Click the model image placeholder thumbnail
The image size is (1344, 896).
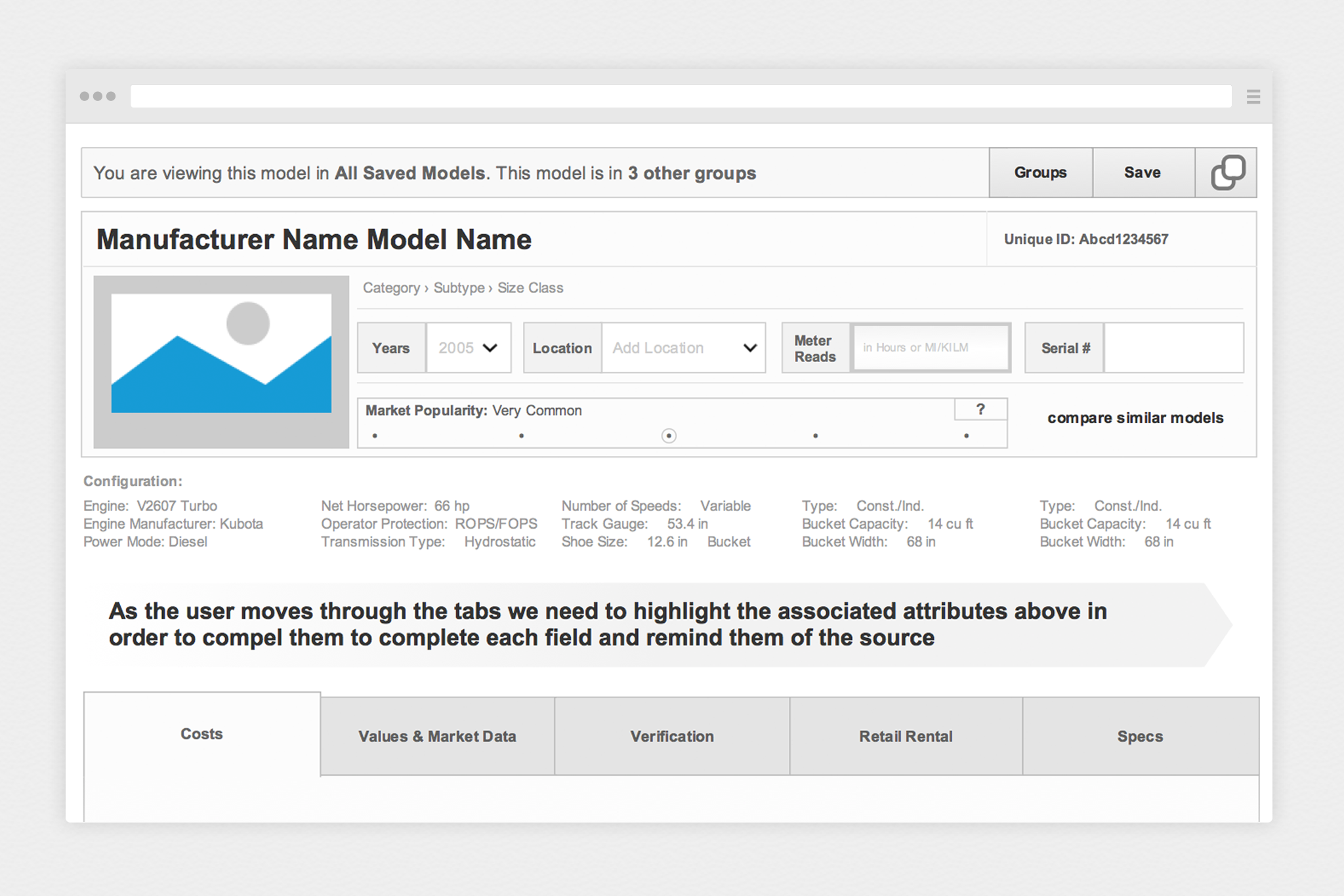coord(221,362)
